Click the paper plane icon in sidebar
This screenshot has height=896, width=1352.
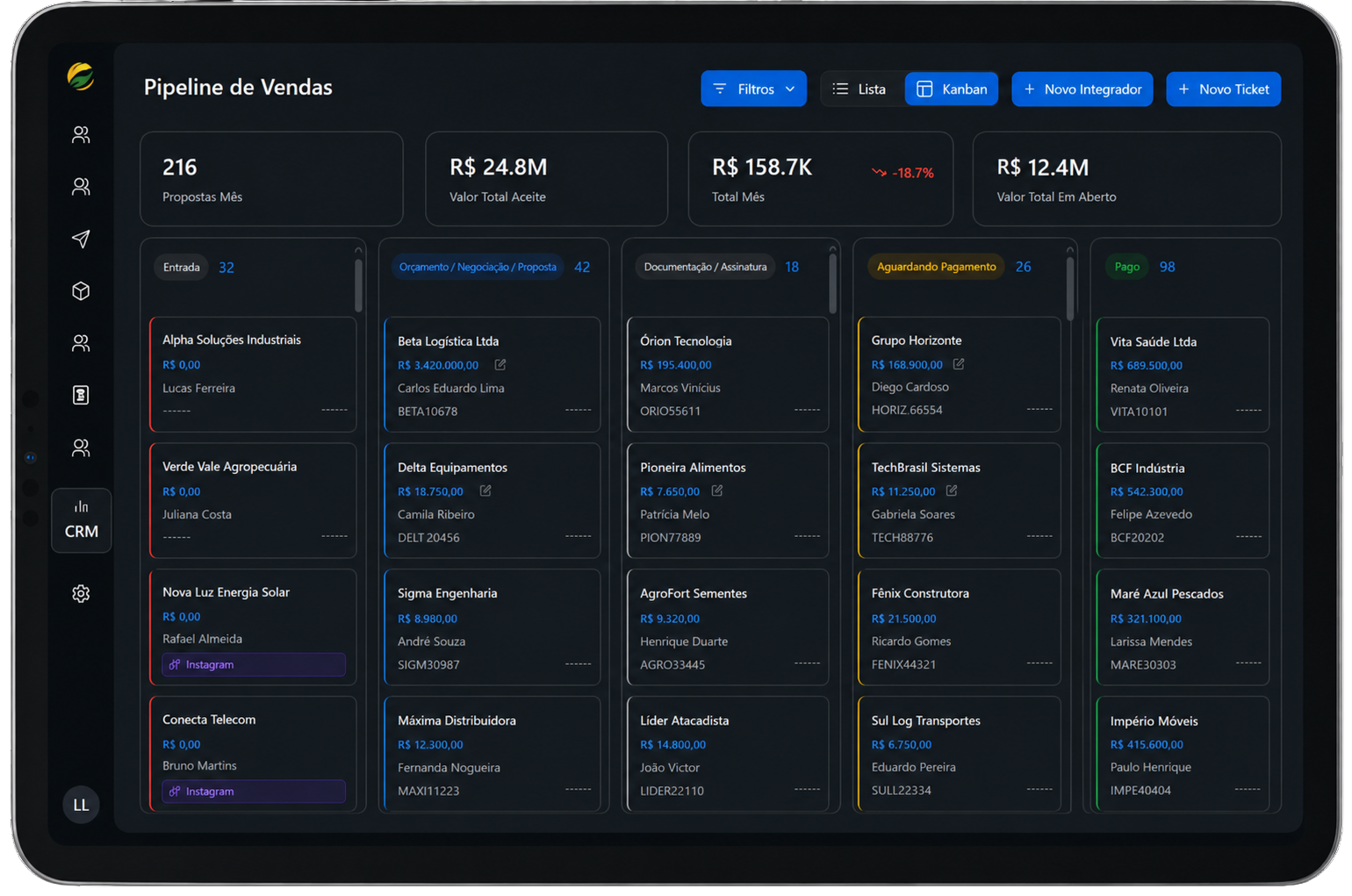[81, 239]
